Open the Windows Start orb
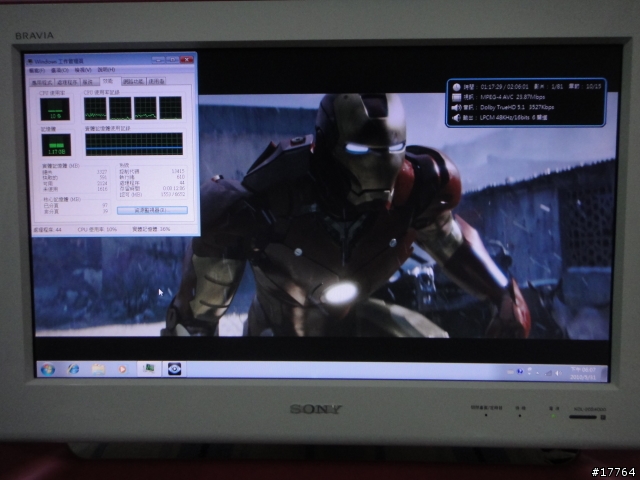Viewport: 640px width, 480px height. click(48, 369)
